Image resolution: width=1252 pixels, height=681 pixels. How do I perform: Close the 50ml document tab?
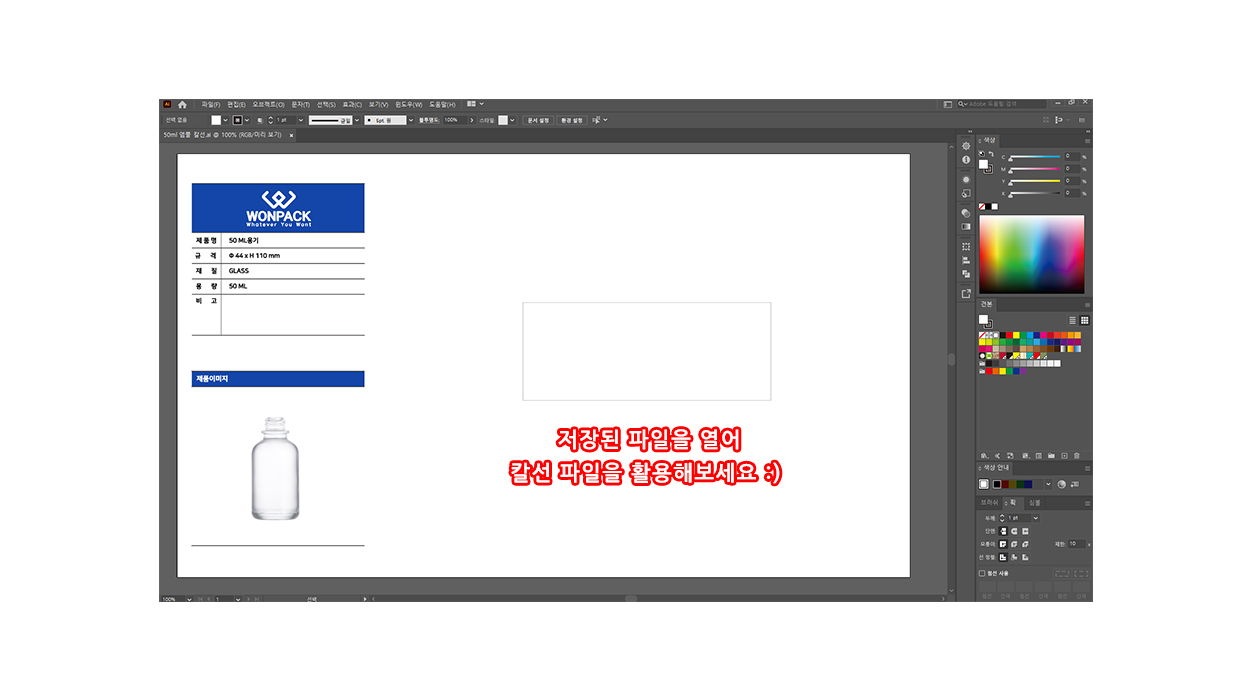[291, 135]
